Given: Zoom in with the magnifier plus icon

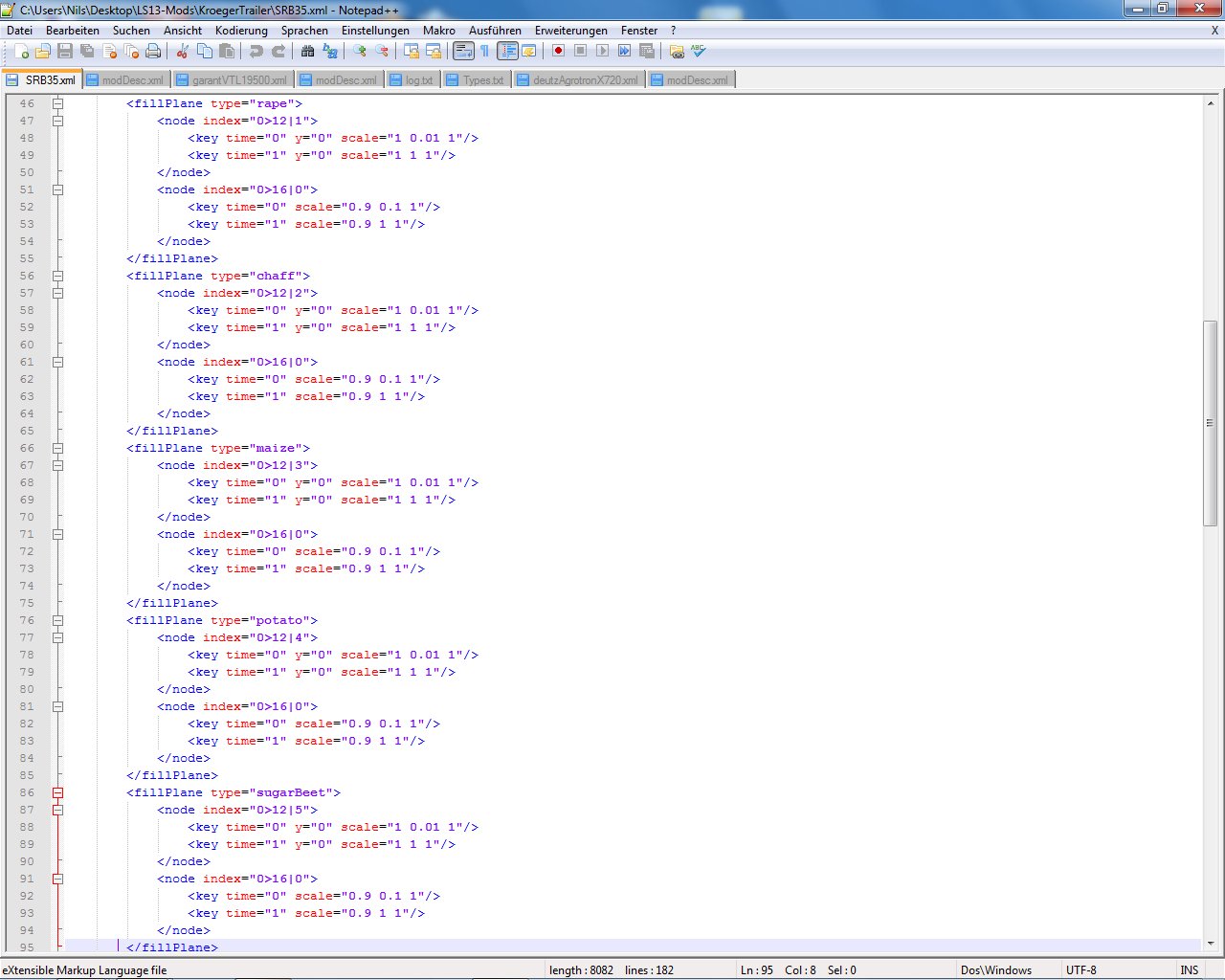Looking at the screenshot, I should click(359, 51).
